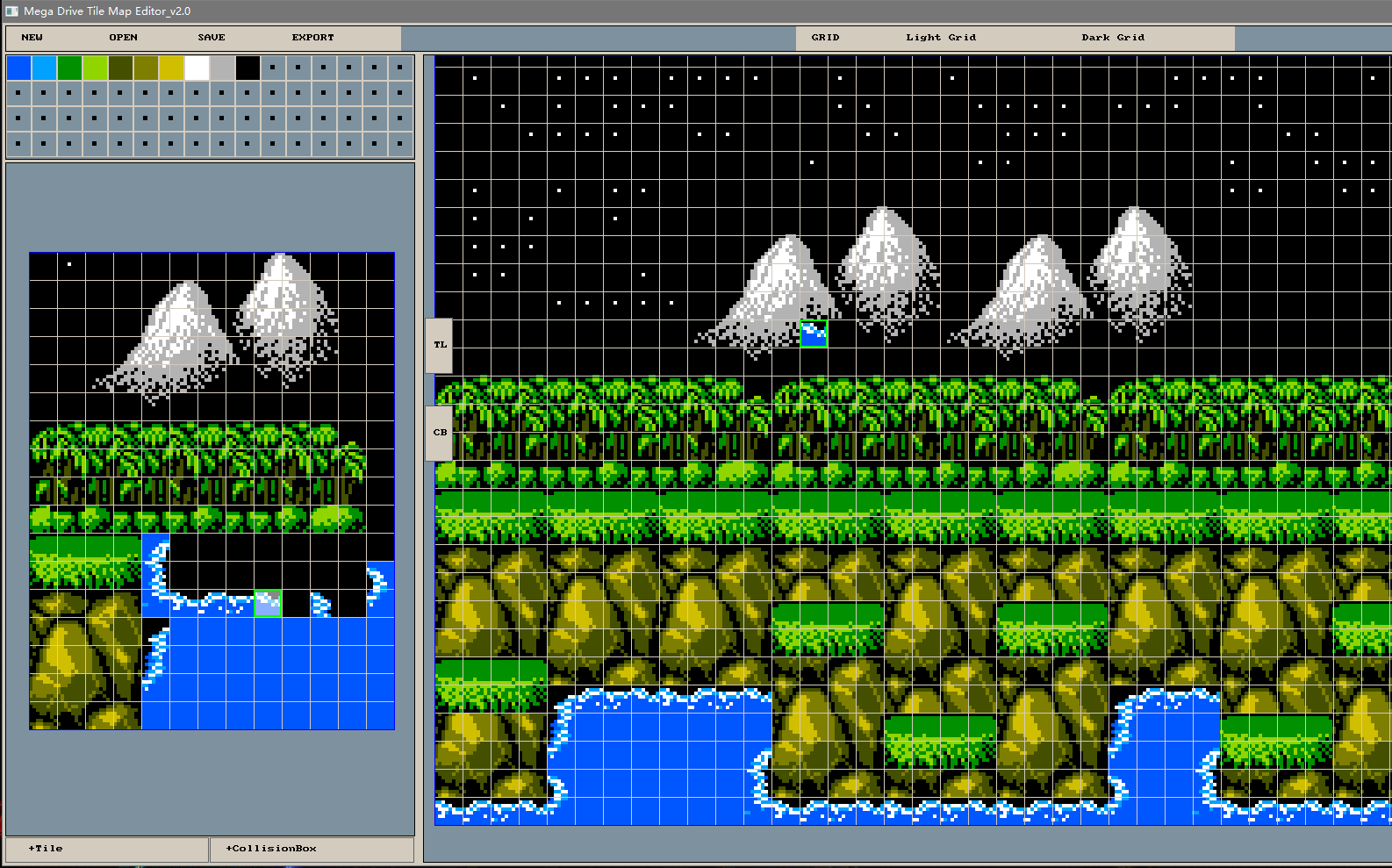Click the green-outlined water tile on map
Viewport: 1392px width, 868px height.
click(x=814, y=334)
